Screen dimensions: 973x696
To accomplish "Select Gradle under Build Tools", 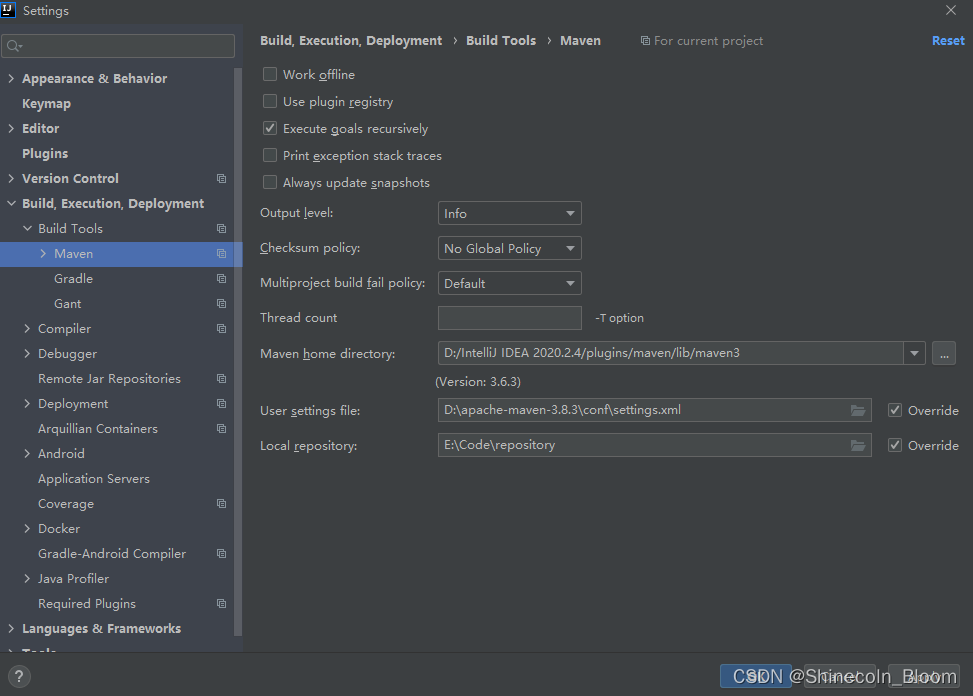I will (73, 279).
